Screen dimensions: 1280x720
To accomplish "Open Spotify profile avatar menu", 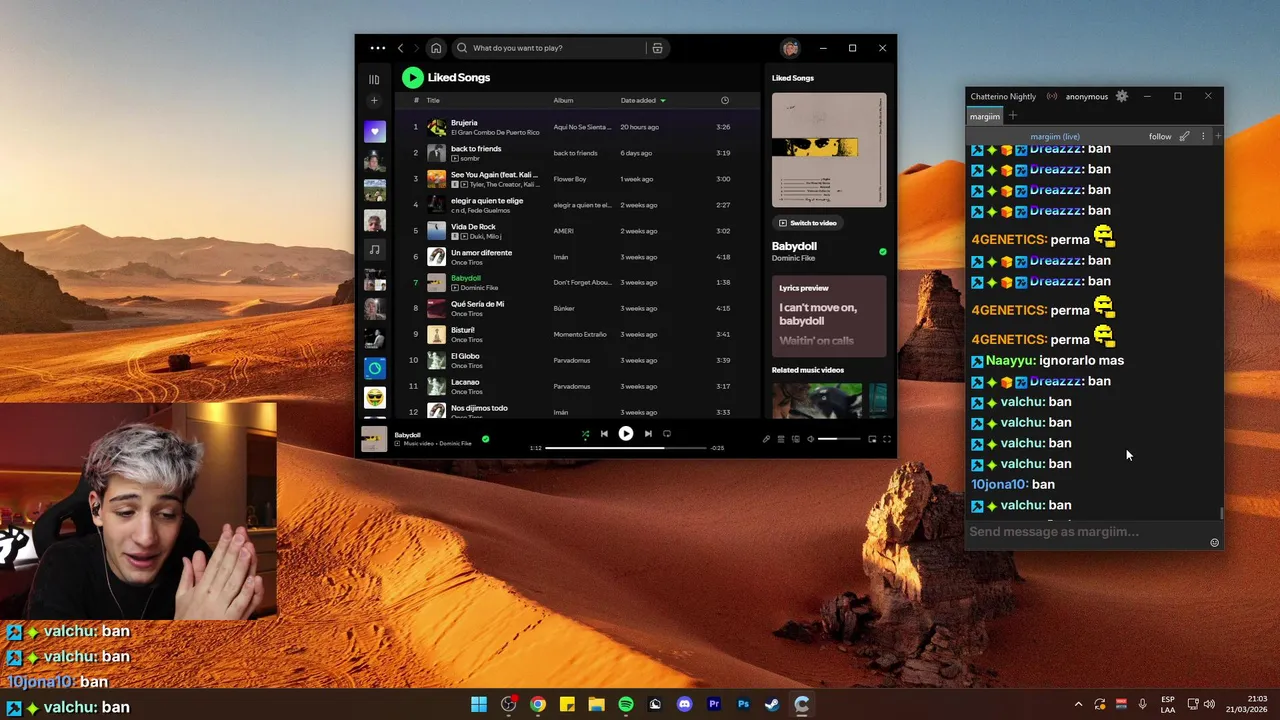I will pos(790,48).
